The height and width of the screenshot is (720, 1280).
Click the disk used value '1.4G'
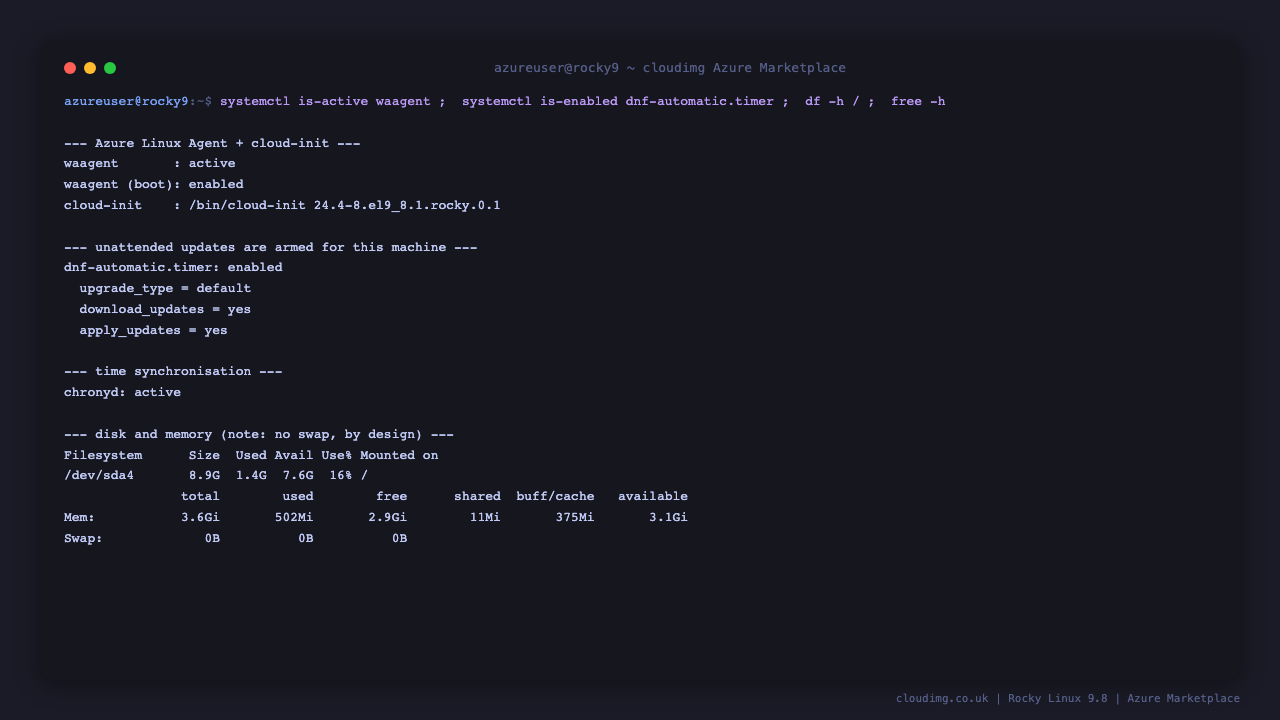click(251, 475)
